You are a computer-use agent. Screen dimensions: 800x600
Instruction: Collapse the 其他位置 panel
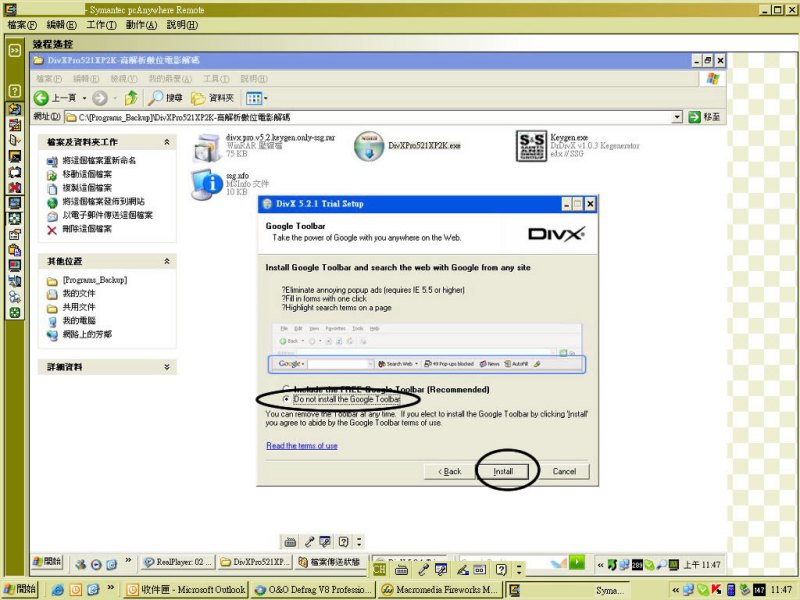coord(166,261)
